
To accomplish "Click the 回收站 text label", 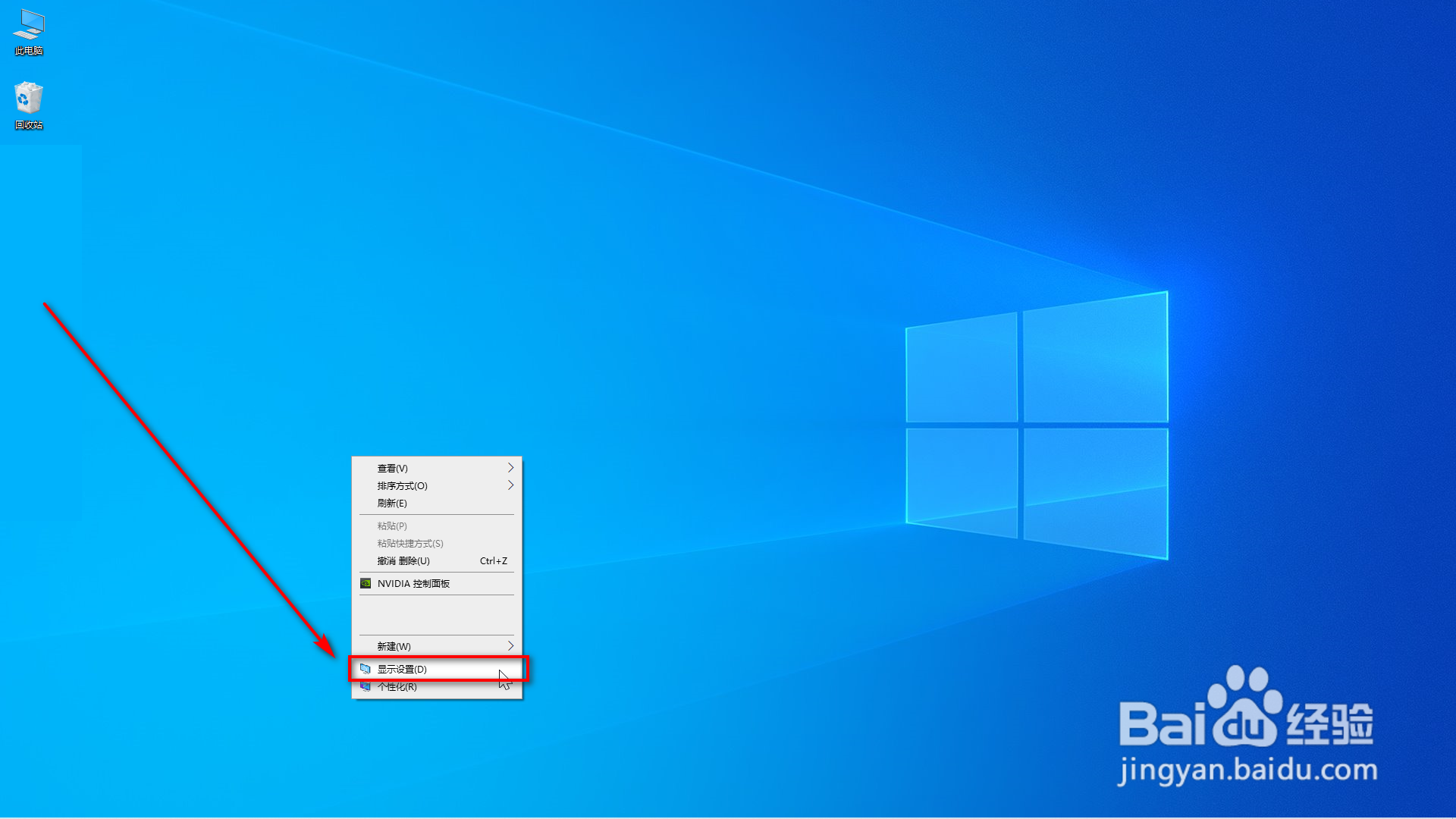I will pos(29,125).
